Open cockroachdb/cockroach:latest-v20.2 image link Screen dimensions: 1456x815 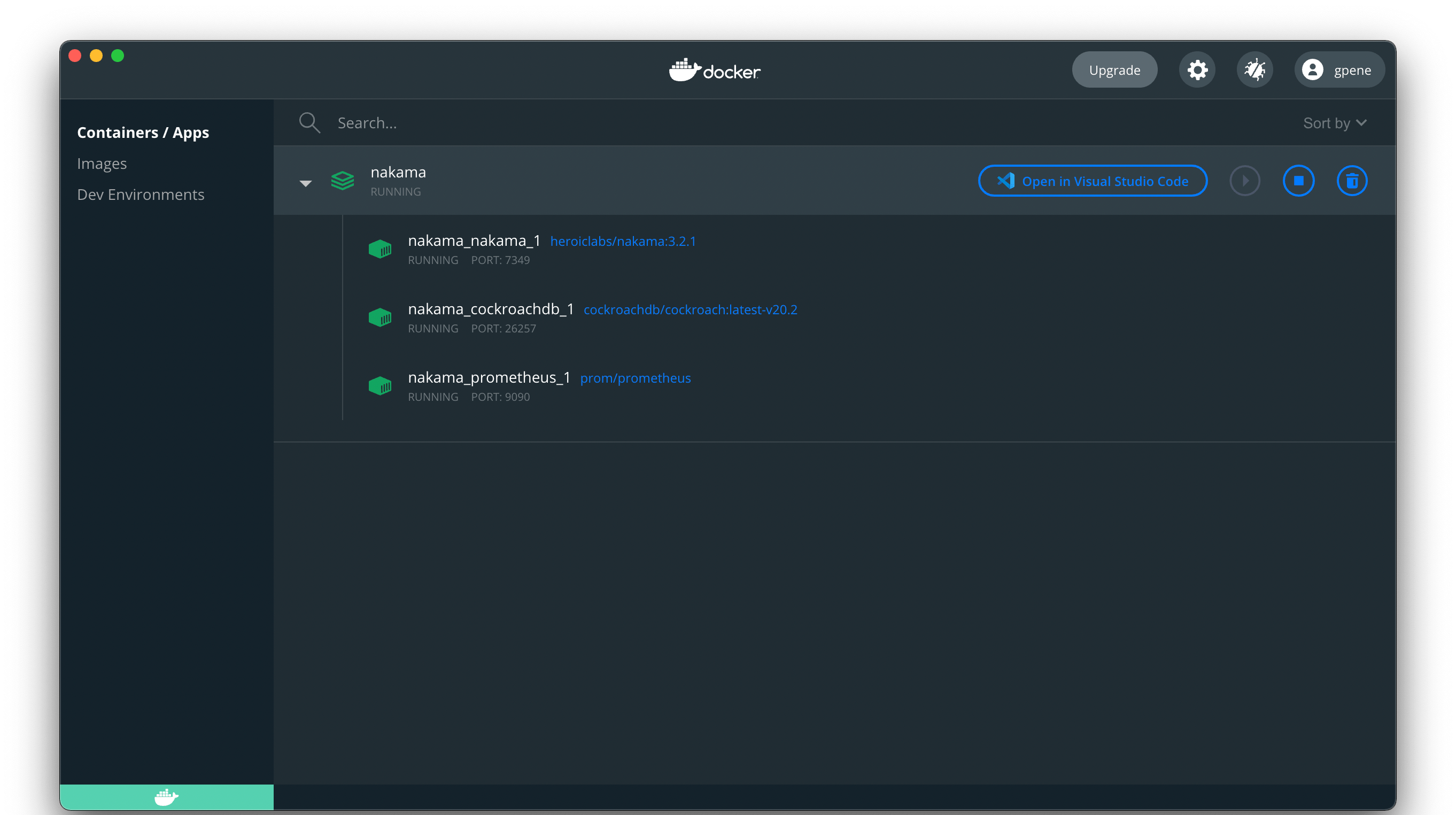(690, 310)
